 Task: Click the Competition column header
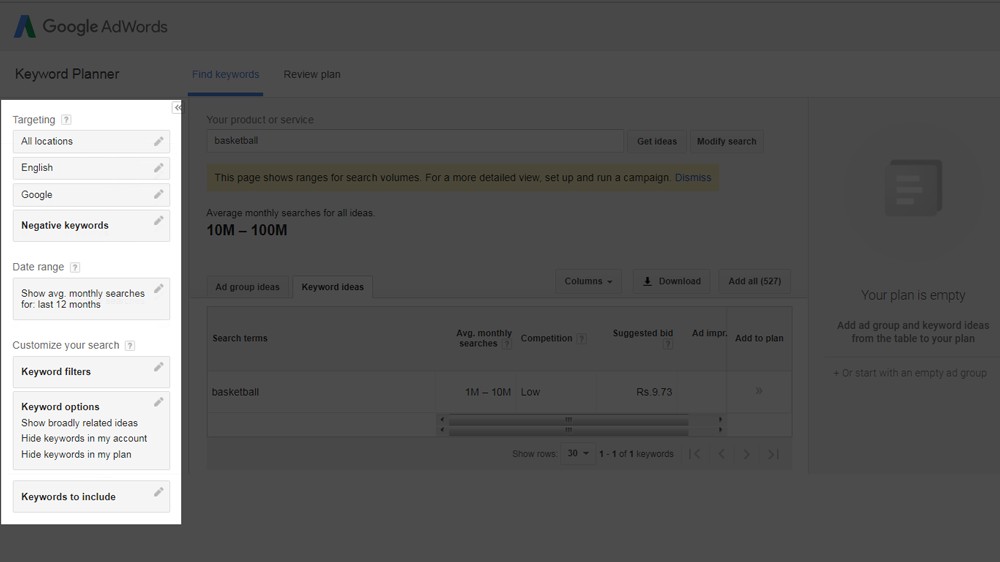pyautogui.click(x=547, y=339)
